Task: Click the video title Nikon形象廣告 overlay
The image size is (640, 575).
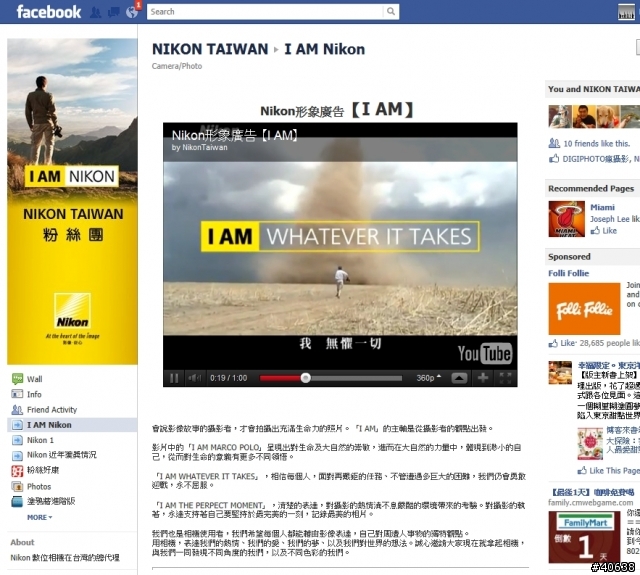Action: (x=235, y=135)
